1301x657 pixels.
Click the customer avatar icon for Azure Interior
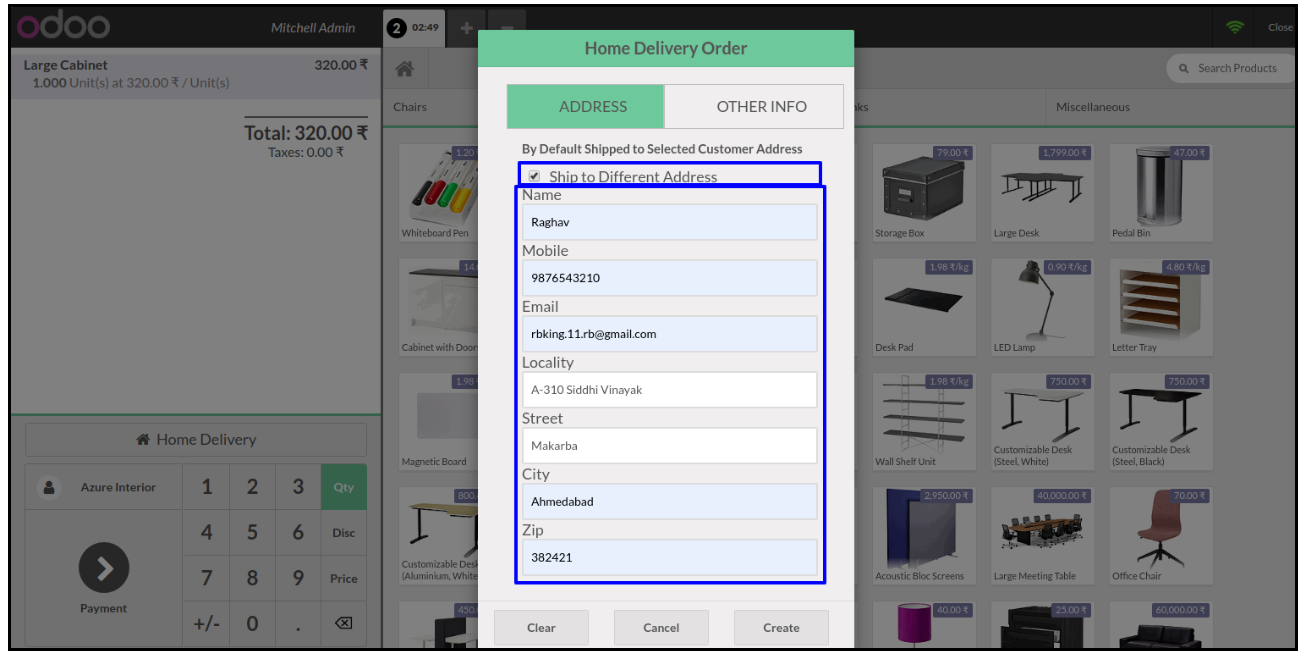coord(47,488)
